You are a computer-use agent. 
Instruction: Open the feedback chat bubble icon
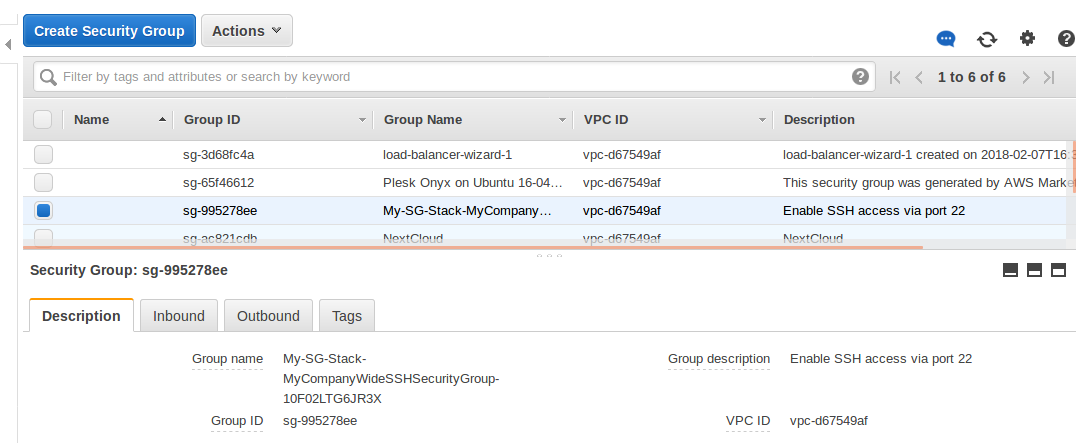(946, 39)
